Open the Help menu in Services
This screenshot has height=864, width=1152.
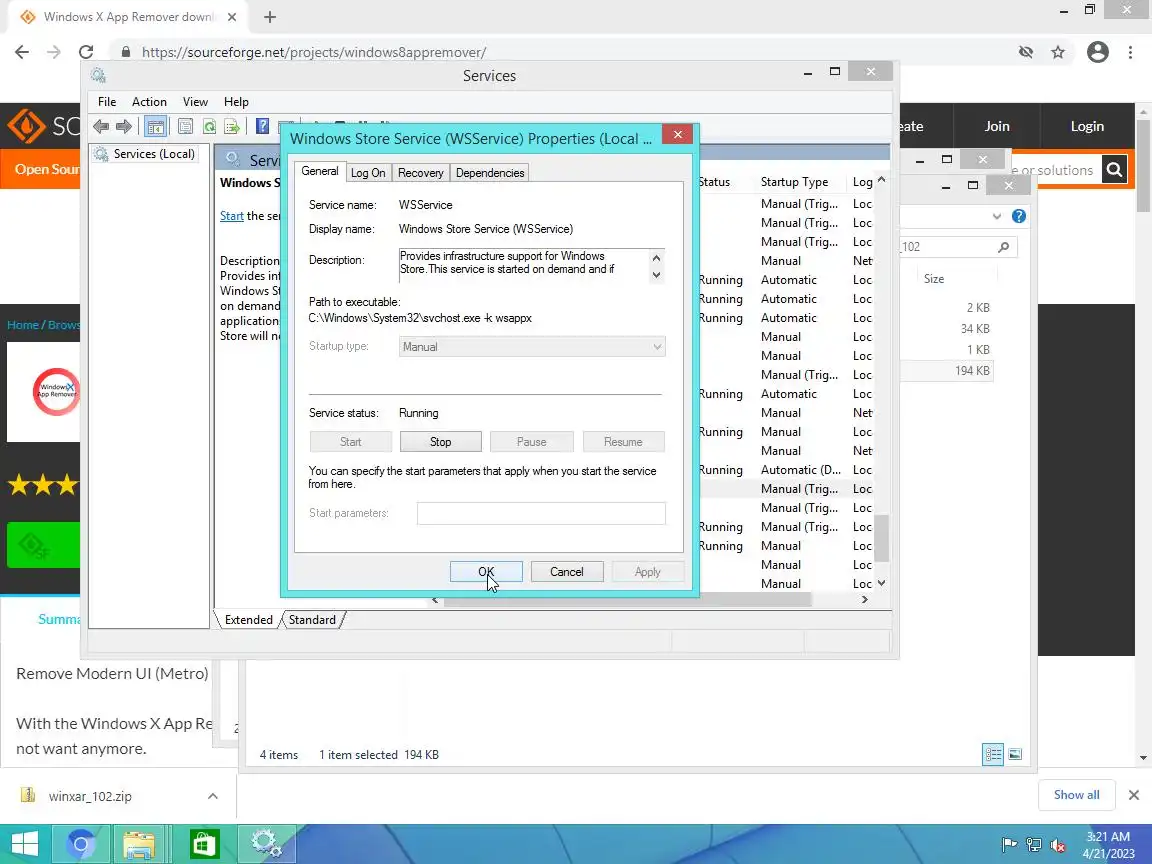(x=236, y=101)
